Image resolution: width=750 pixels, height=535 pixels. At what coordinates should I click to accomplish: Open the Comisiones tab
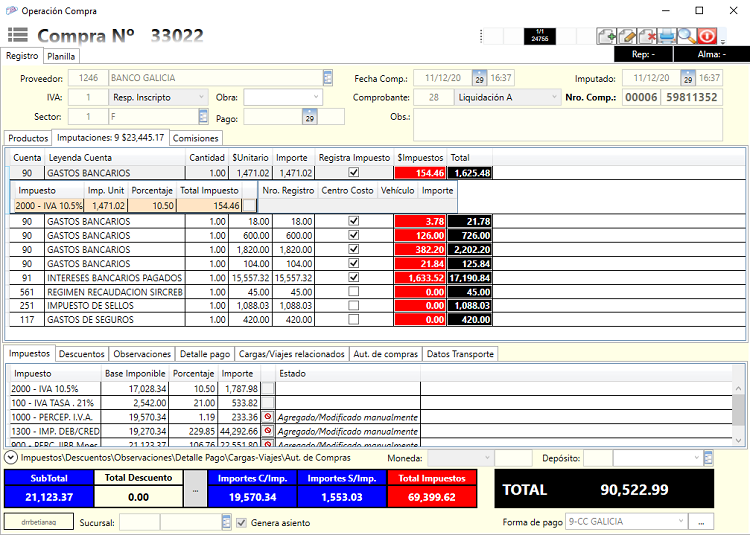tap(196, 138)
